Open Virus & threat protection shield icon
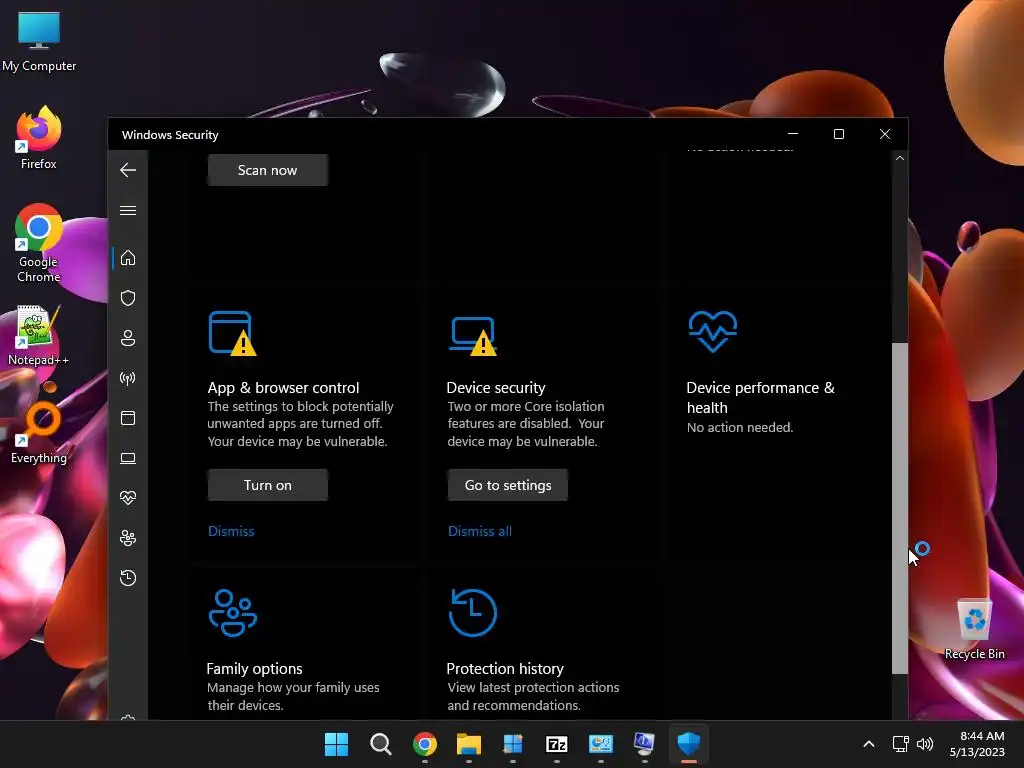Image resolution: width=1024 pixels, height=768 pixels. [x=128, y=298]
